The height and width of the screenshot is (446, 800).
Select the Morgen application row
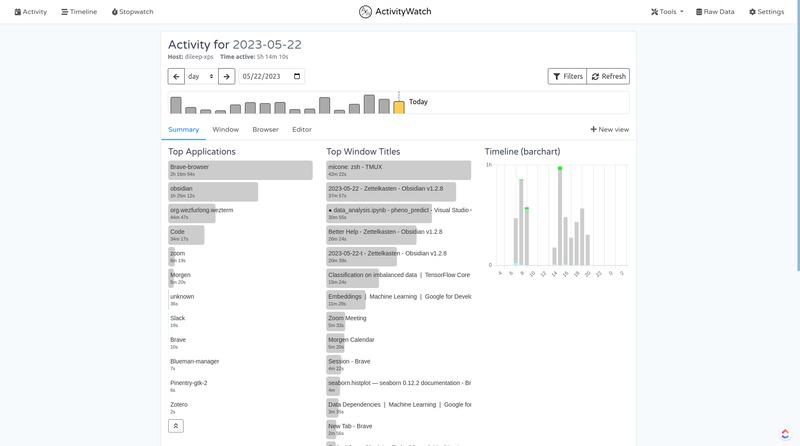click(180, 278)
